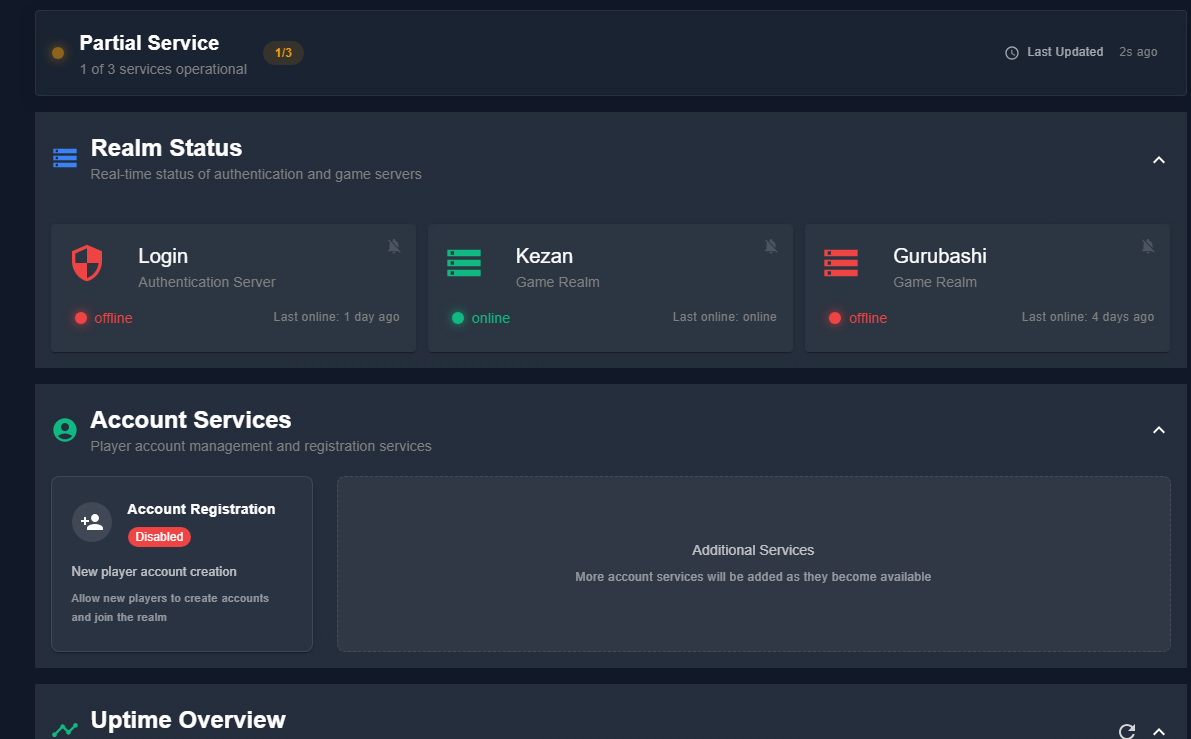The height and width of the screenshot is (739, 1191).
Task: Click the red Gurubashi server icon
Action: pos(841,263)
